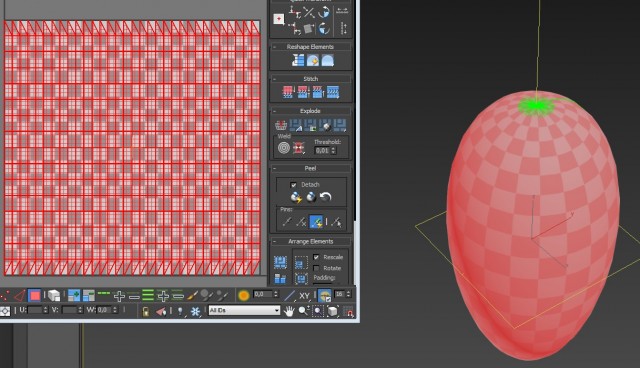Image resolution: width=640 pixels, height=368 pixels.
Task: Click the Zoom Extents cube icon
Action: [333, 311]
